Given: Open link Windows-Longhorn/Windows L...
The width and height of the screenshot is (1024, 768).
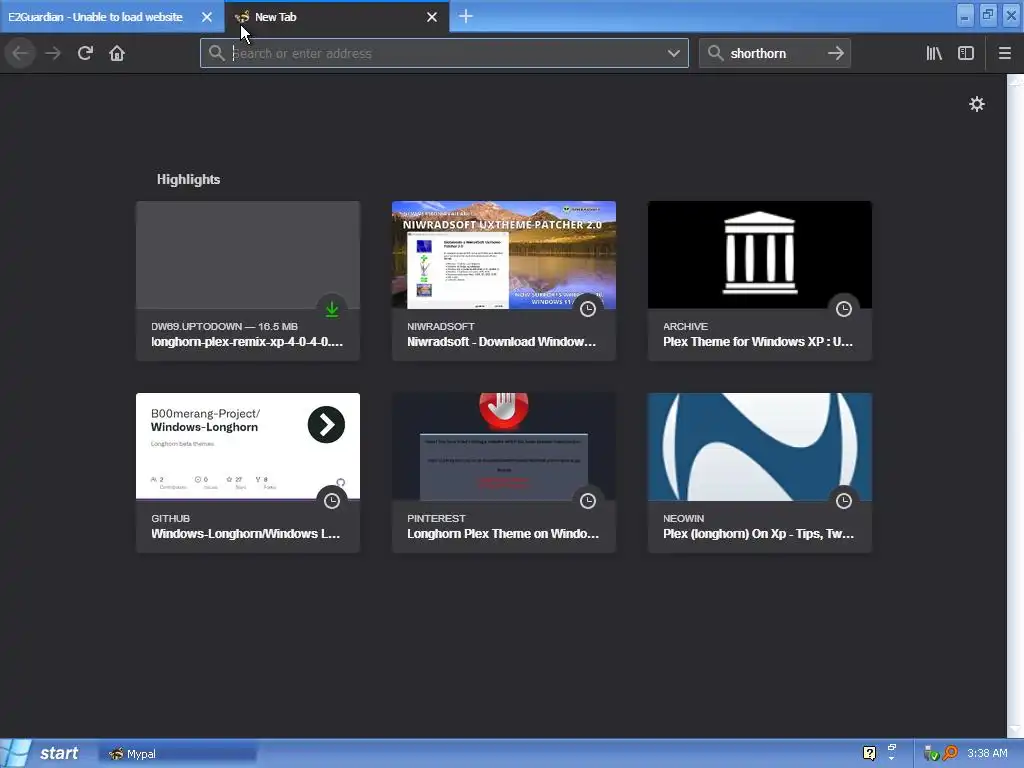Looking at the screenshot, I should [246, 534].
